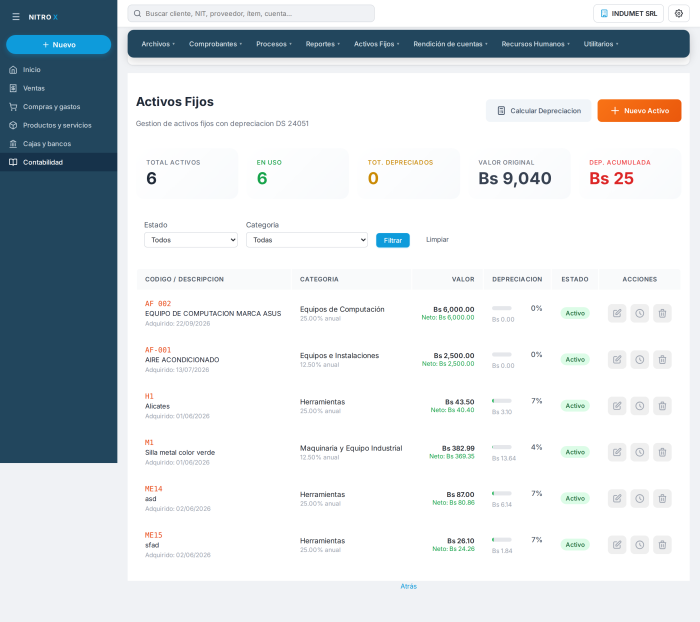700x622 pixels.
Task: View history clock for ME14 asset
Action: click(640, 498)
